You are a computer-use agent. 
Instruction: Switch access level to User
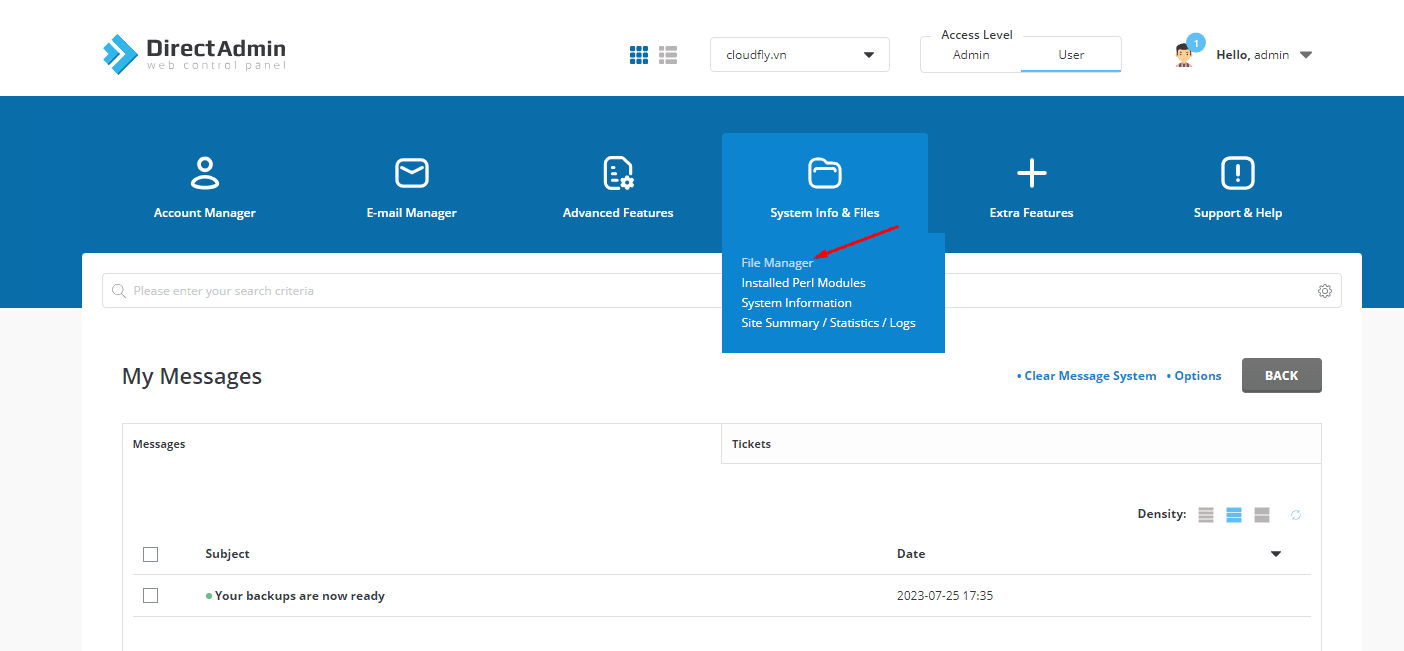click(x=1071, y=55)
